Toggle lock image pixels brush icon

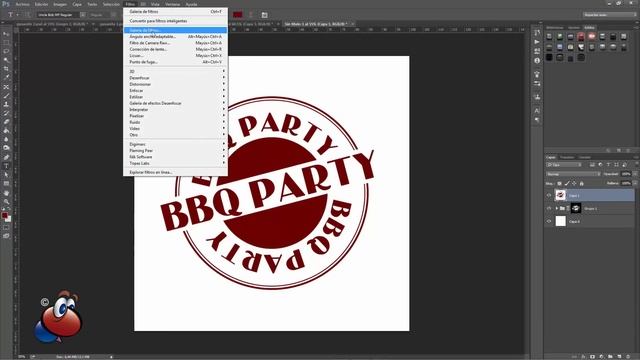coord(567,183)
